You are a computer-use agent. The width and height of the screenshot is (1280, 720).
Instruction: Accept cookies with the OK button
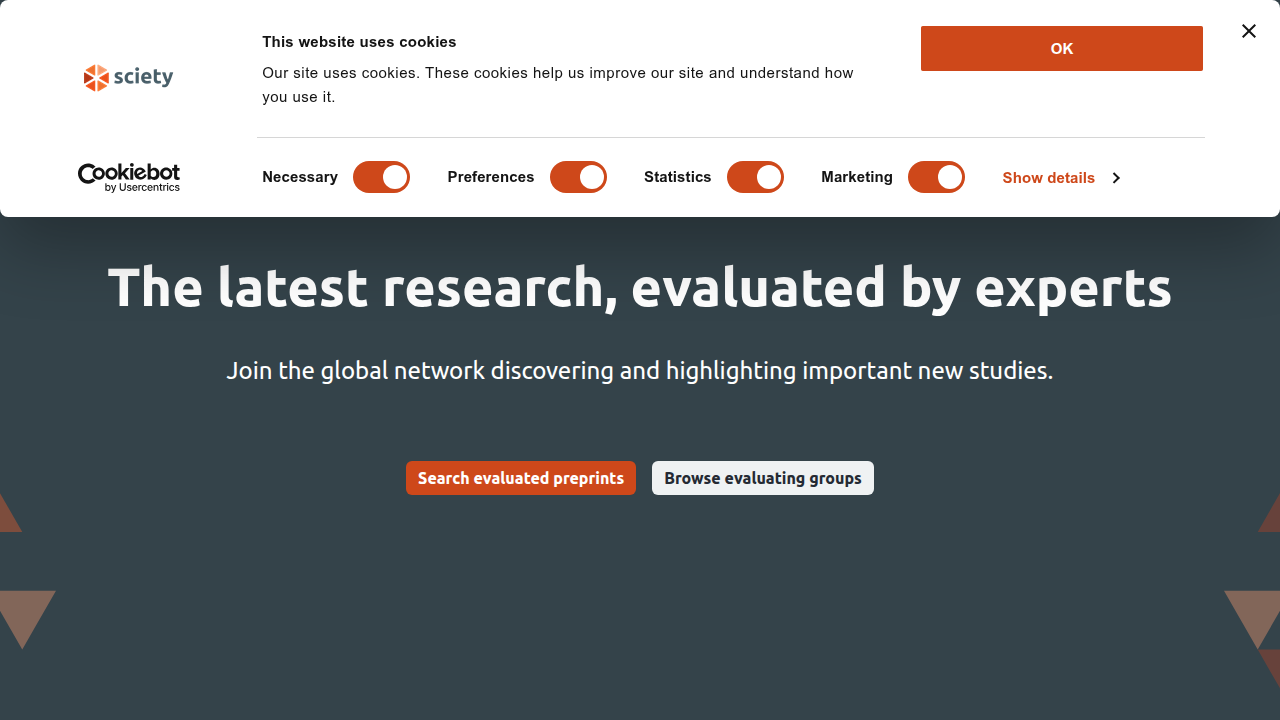[x=1062, y=48]
